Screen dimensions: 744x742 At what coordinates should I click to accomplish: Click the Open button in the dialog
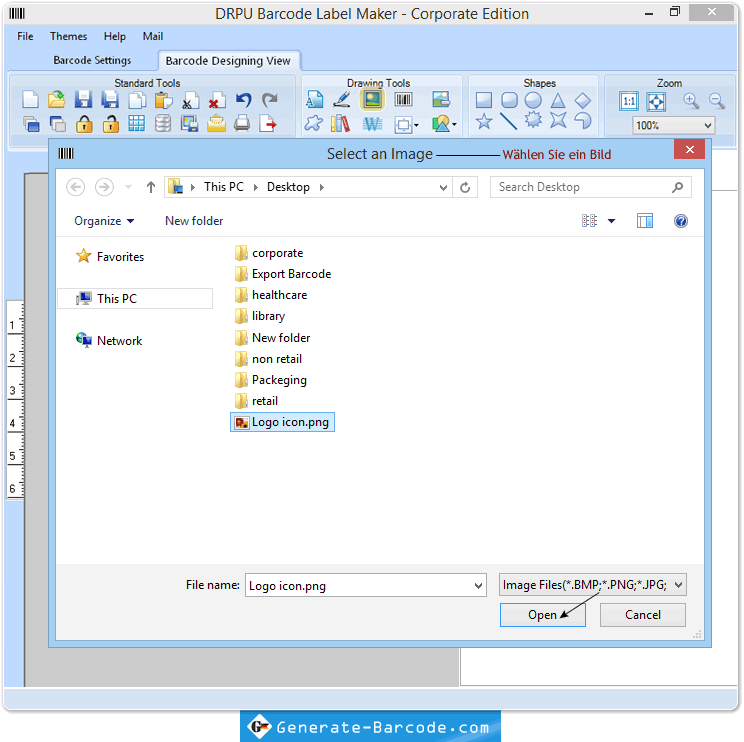pyautogui.click(x=542, y=615)
